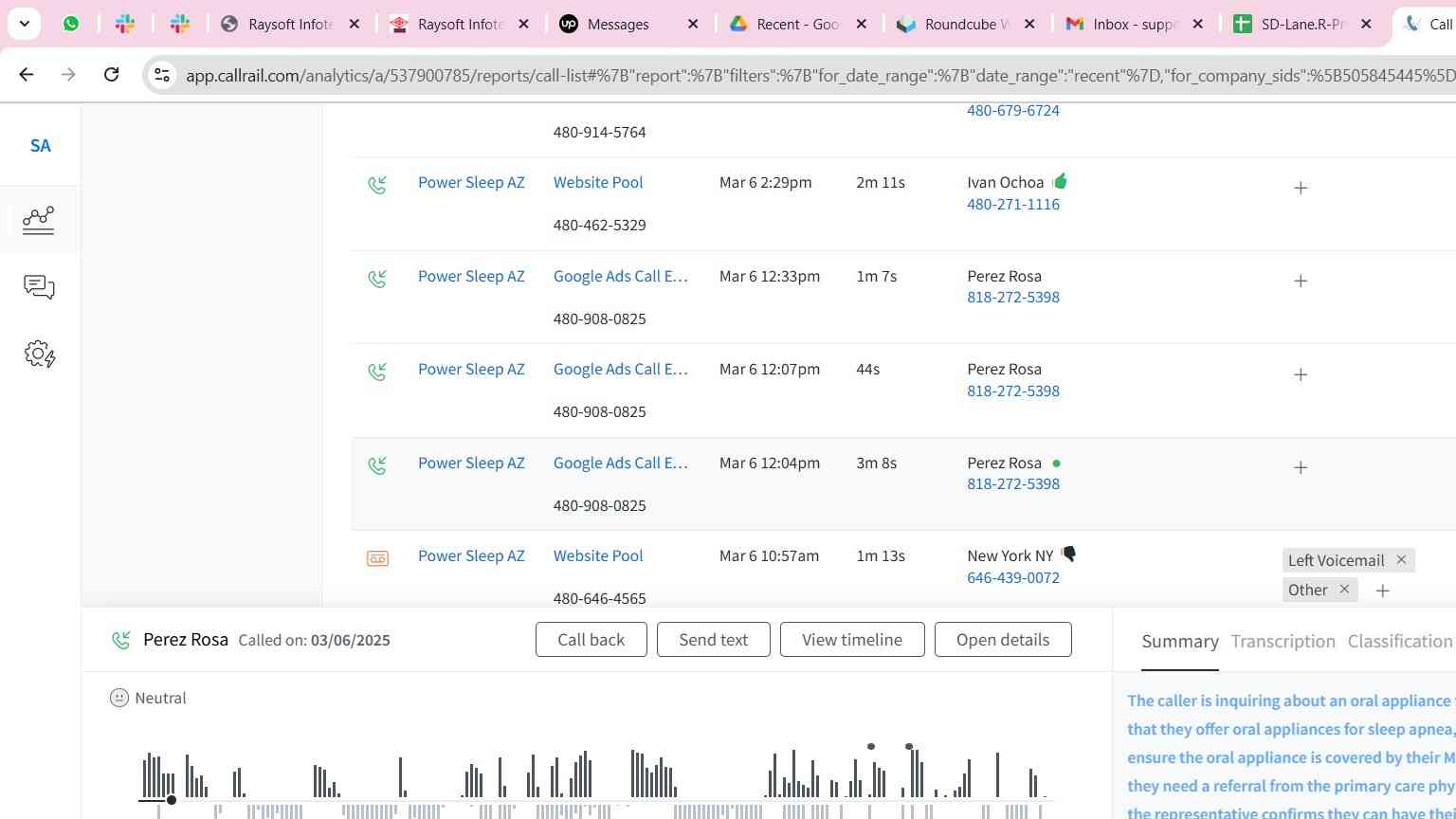Close the Recent Google Drive tab
The width and height of the screenshot is (1456, 819).
coord(862,24)
